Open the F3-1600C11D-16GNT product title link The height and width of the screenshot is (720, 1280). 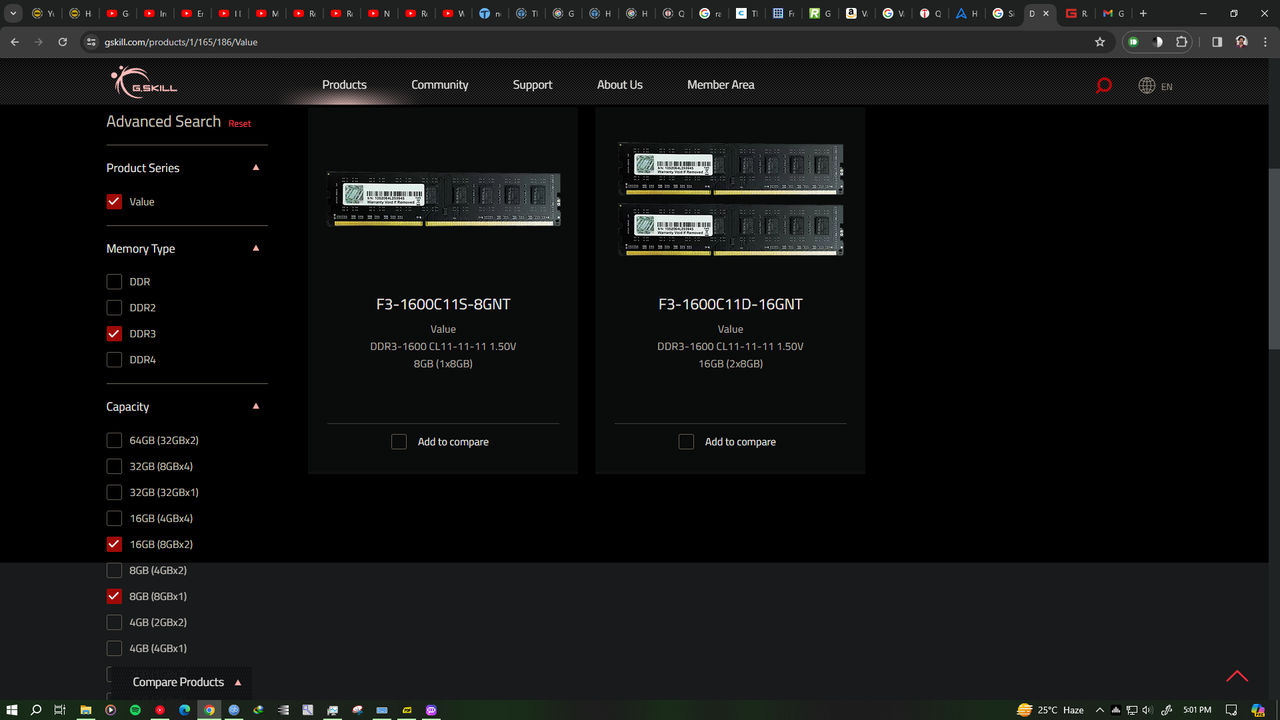[x=730, y=304]
